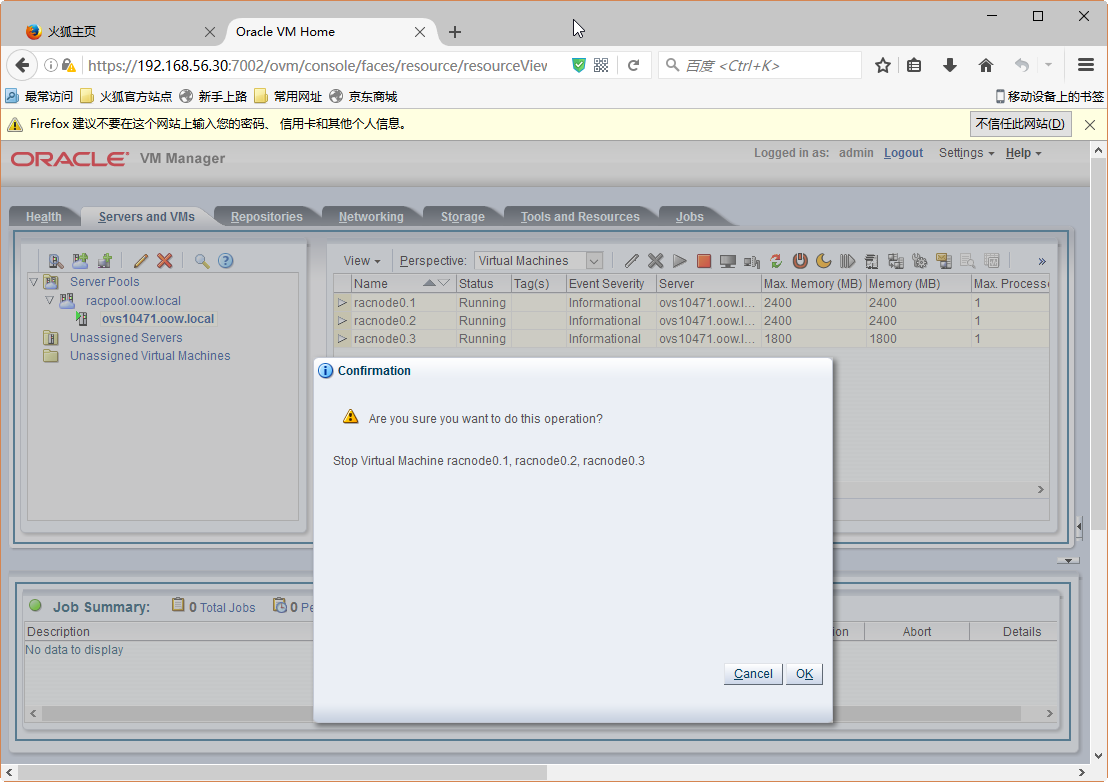The height and width of the screenshot is (782, 1108).
Task: Click the Display Events calendar icon
Action: [x=992, y=261]
